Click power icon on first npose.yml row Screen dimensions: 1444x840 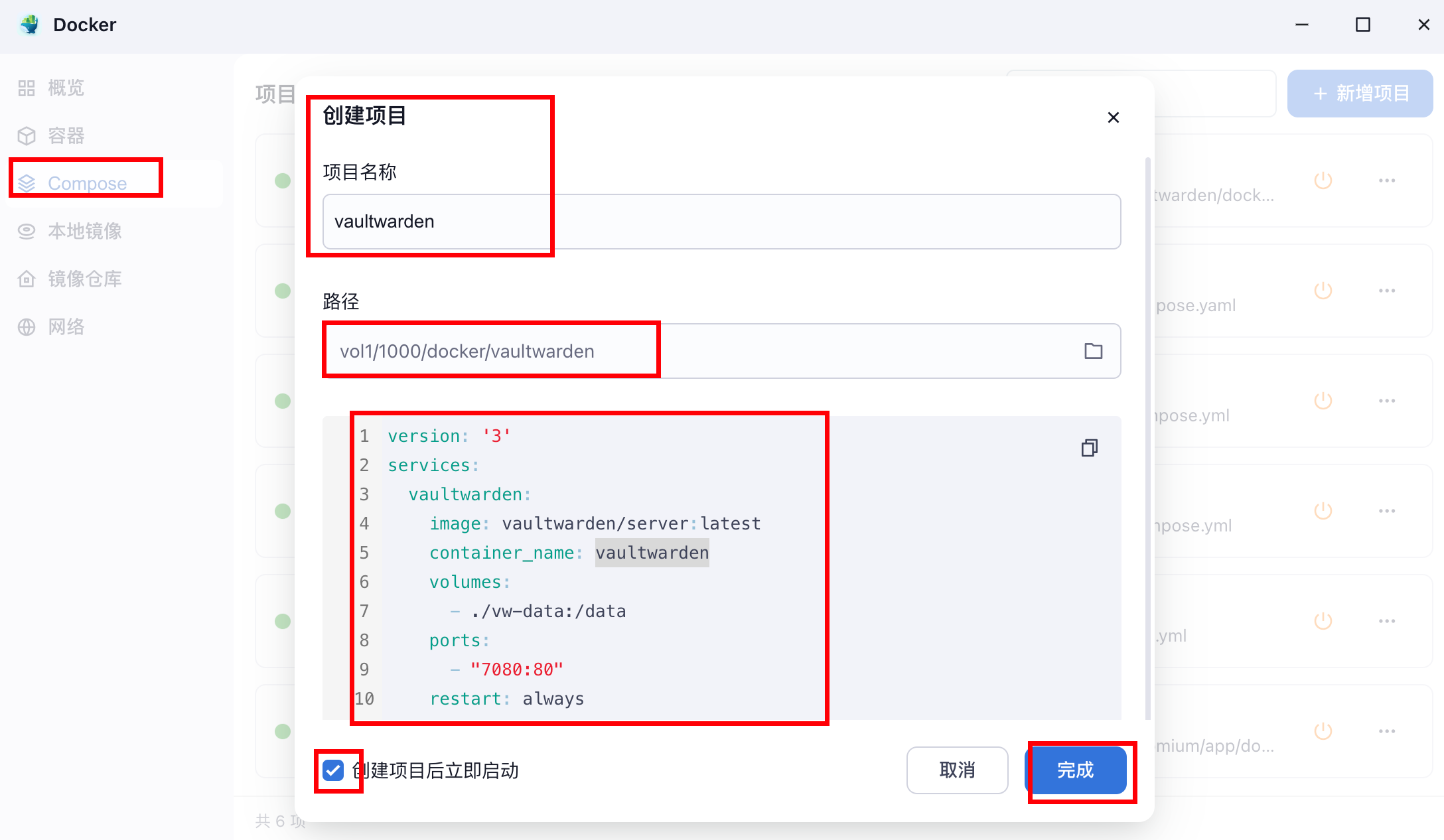[1323, 401]
